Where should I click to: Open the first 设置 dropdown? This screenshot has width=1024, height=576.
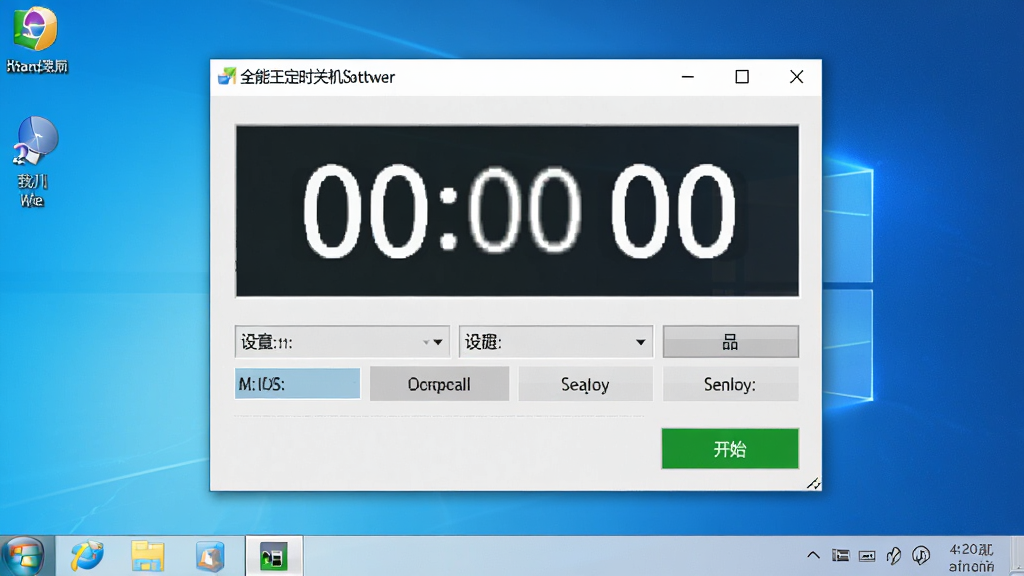coord(342,342)
